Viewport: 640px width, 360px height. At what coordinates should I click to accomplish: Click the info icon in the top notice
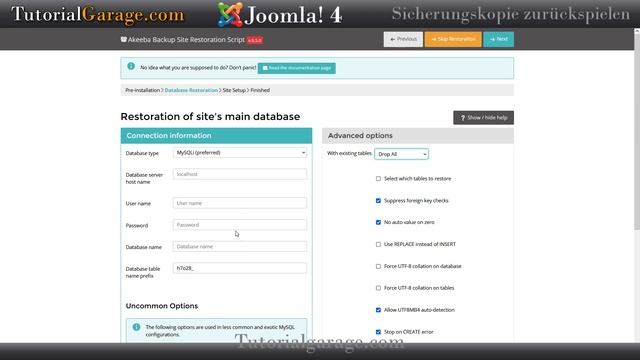131,66
